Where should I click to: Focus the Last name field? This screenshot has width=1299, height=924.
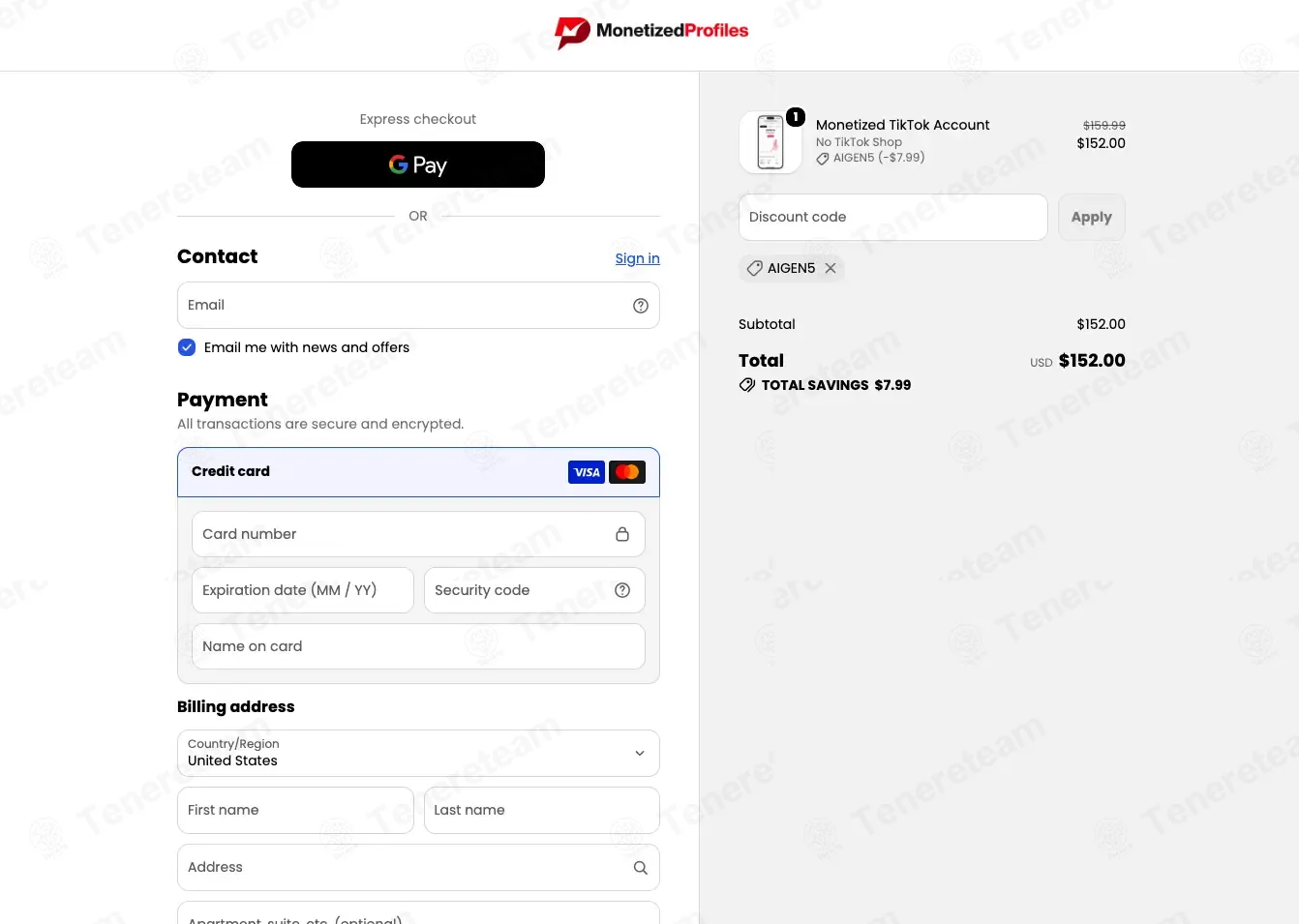[542, 810]
